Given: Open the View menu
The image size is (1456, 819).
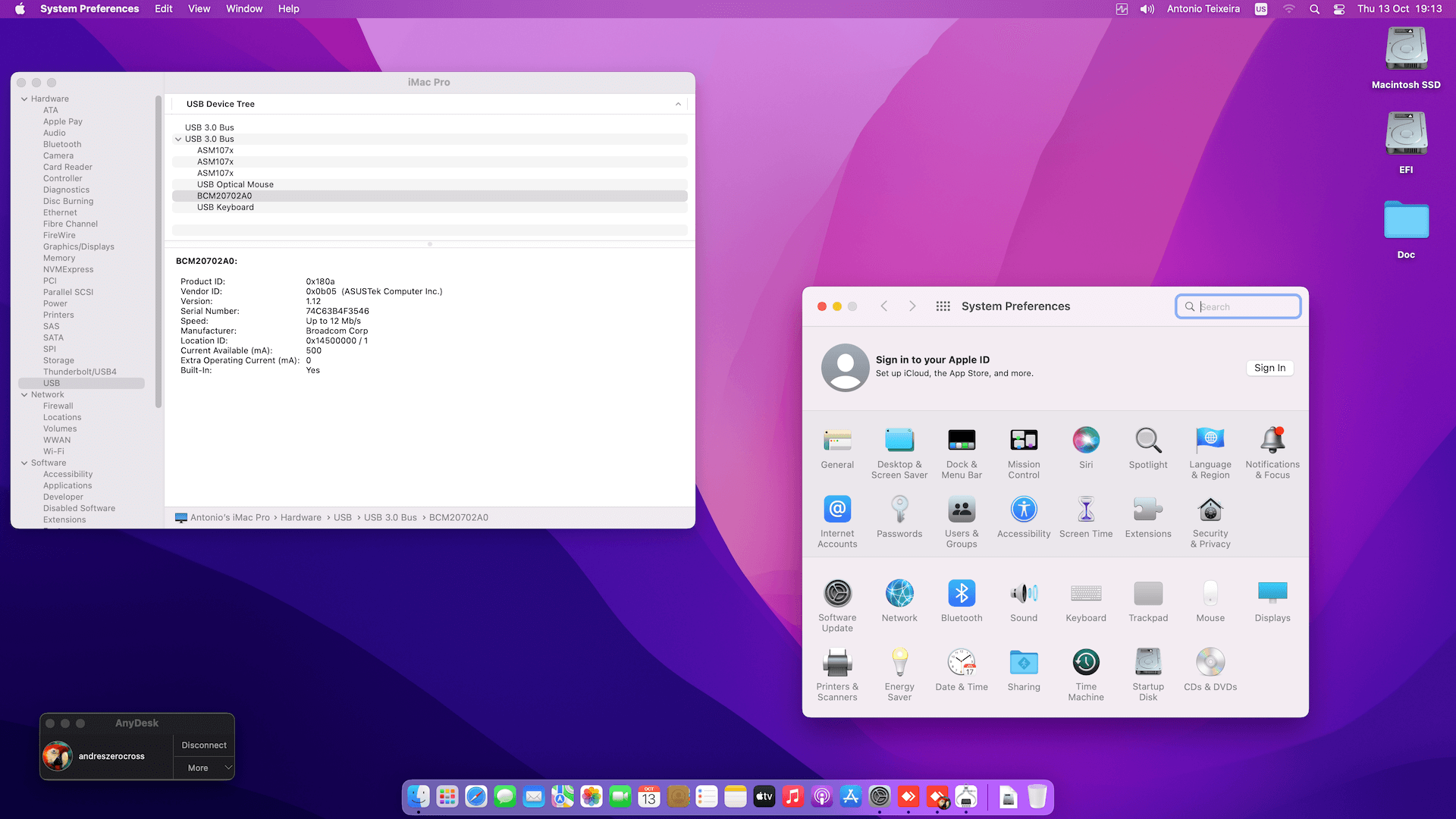Looking at the screenshot, I should [x=199, y=8].
